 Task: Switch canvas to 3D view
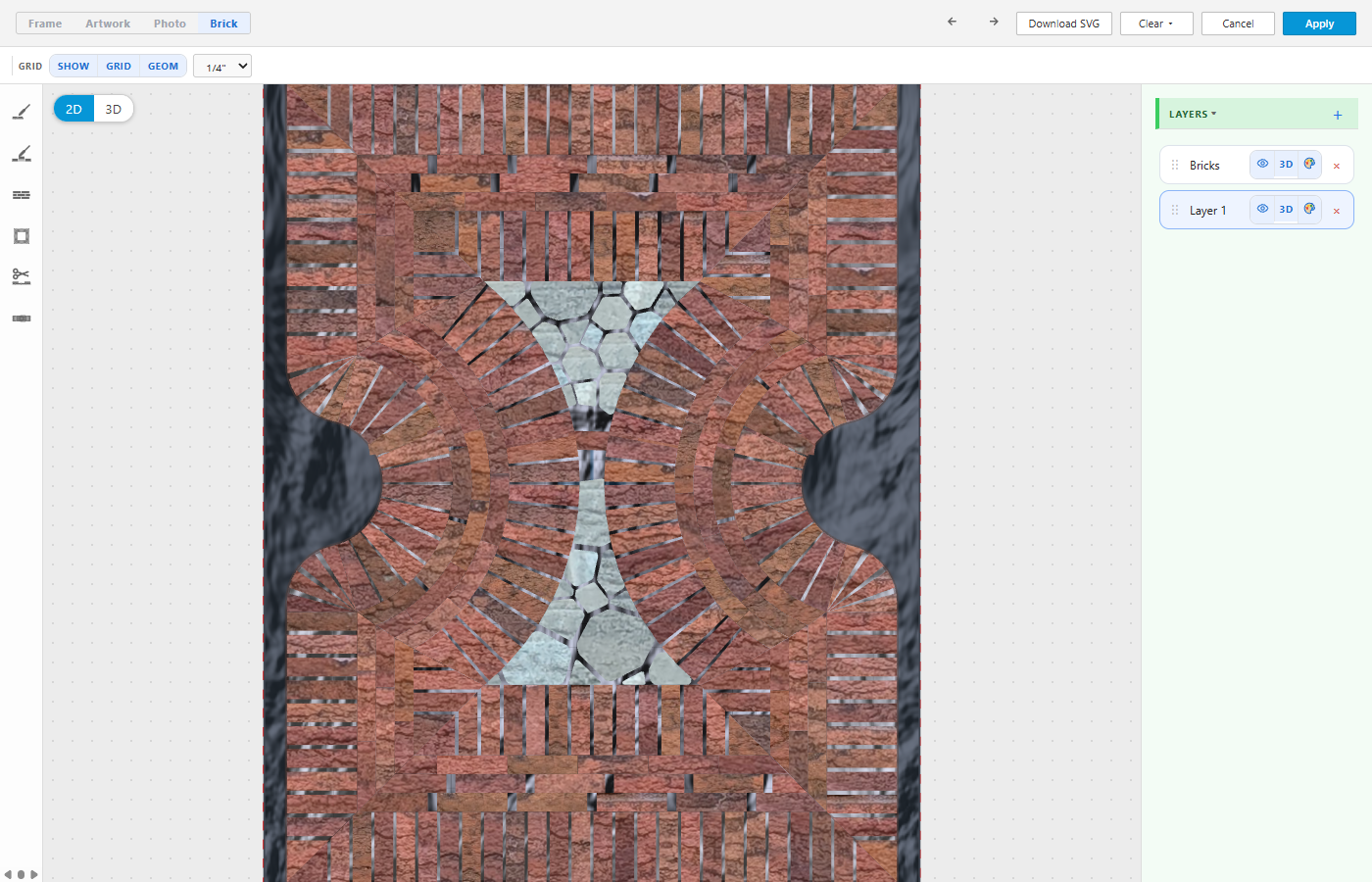(x=114, y=109)
